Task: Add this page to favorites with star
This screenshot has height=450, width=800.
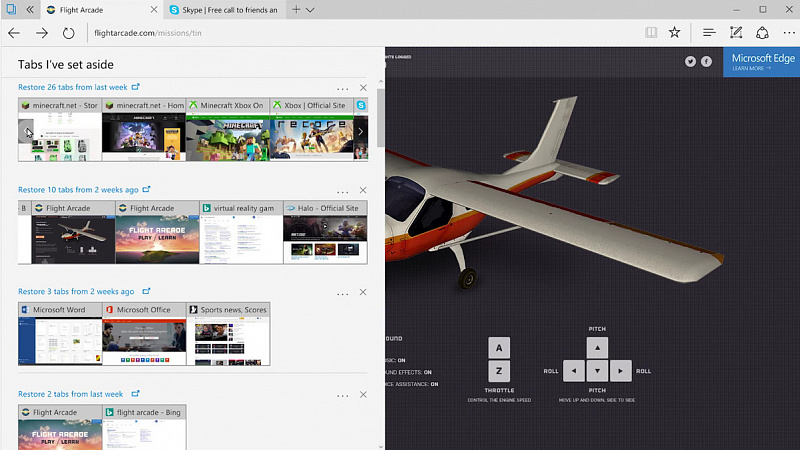Action: tap(674, 33)
